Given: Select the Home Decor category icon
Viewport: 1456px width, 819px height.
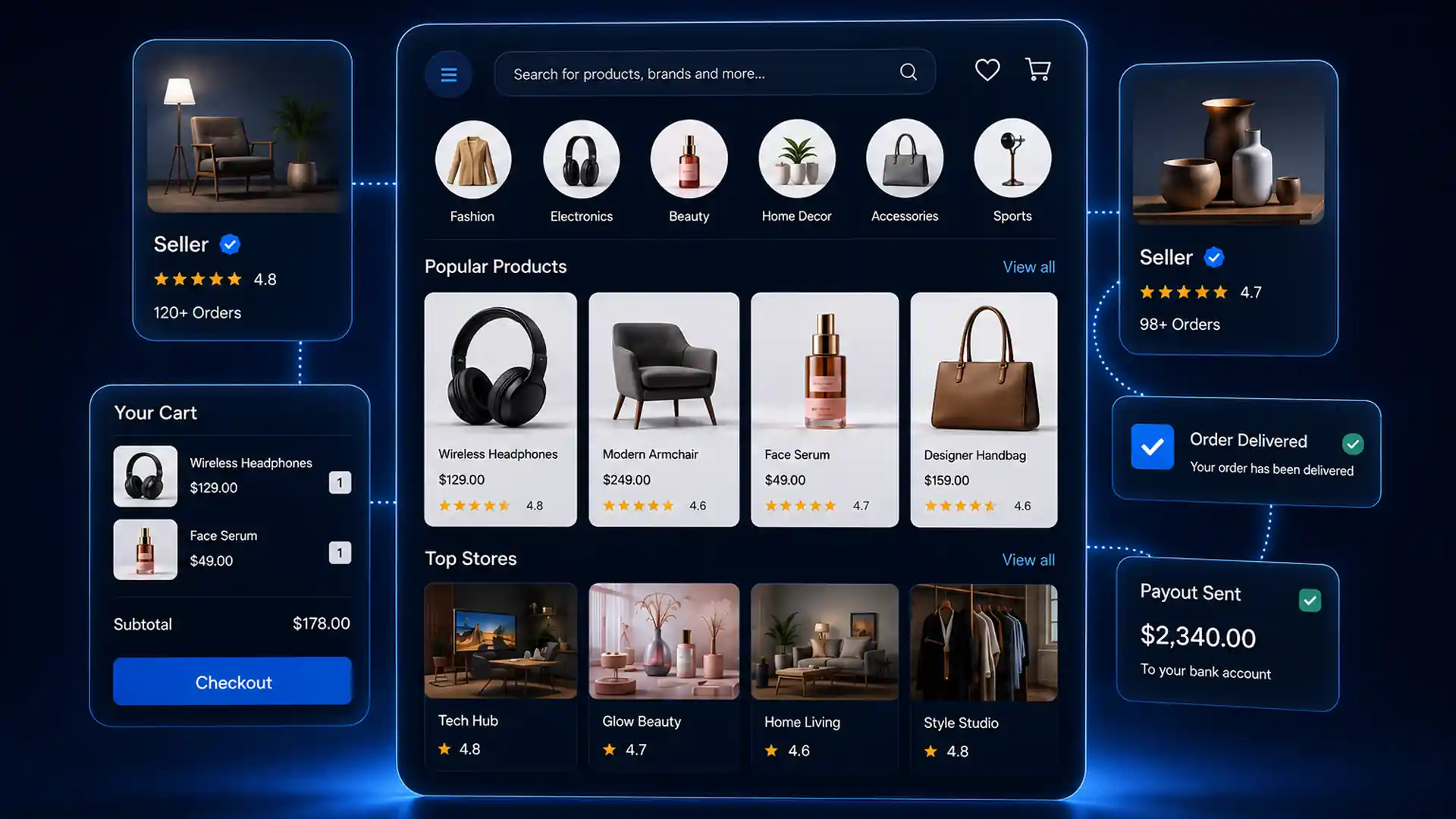Looking at the screenshot, I should tap(797, 159).
